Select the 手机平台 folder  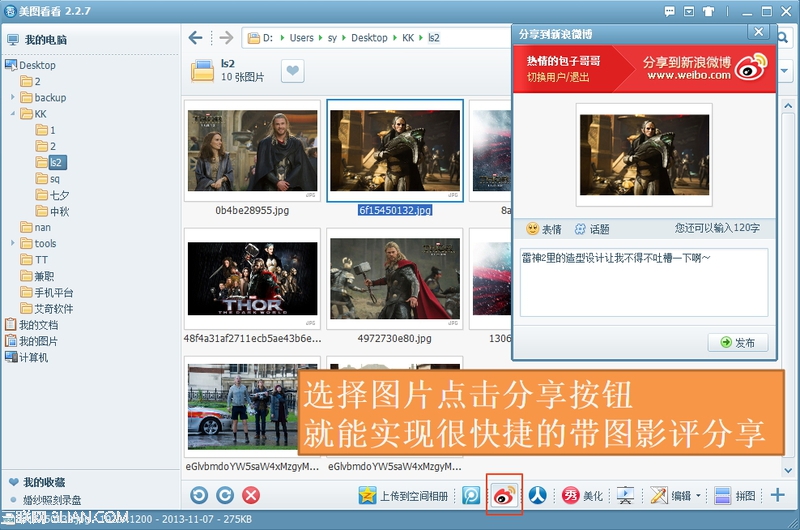pos(46,292)
